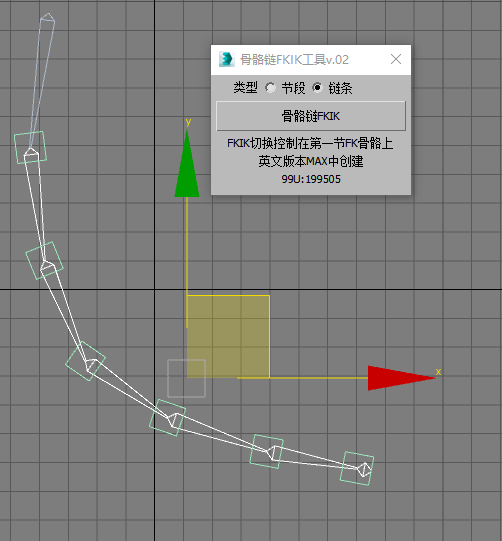Select the topmost green control box on chain
502x541 pixels.
coord(30,147)
